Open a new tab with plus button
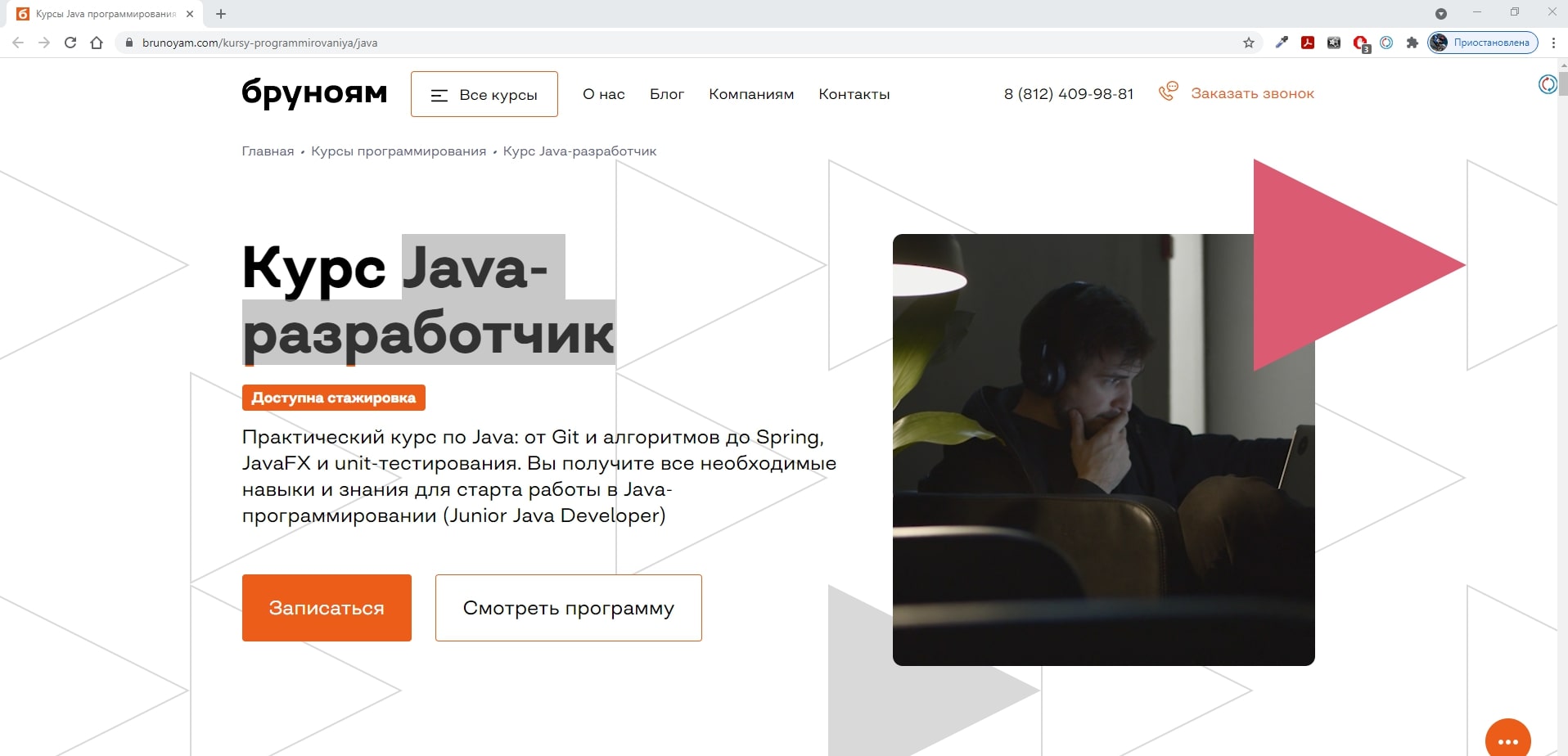 tap(221, 14)
